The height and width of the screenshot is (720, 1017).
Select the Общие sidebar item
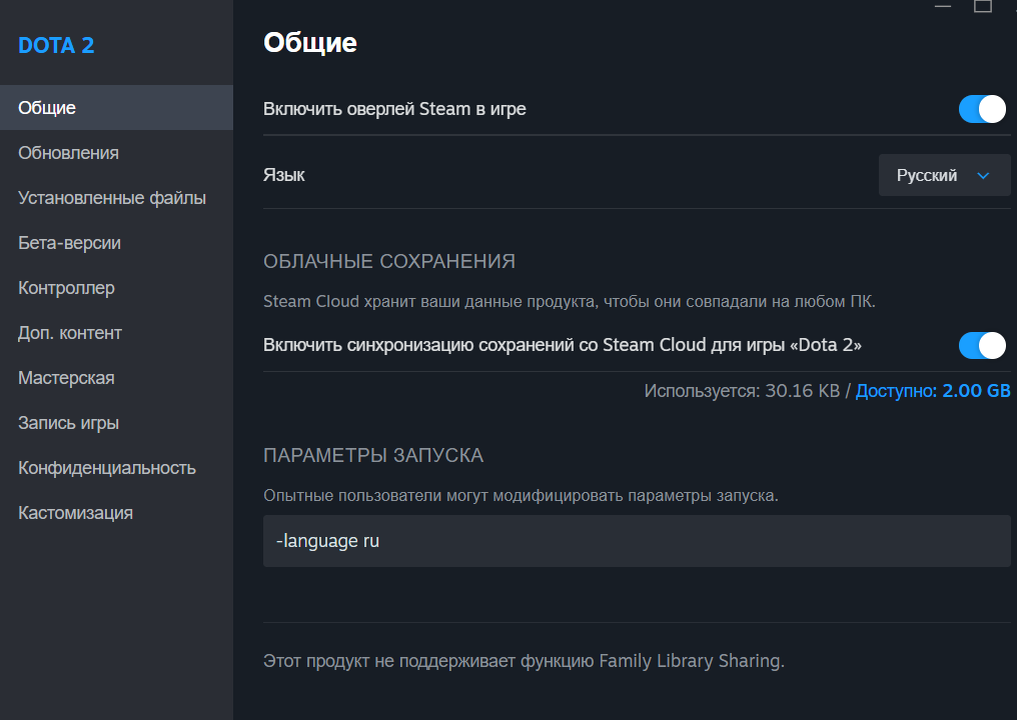(47, 108)
